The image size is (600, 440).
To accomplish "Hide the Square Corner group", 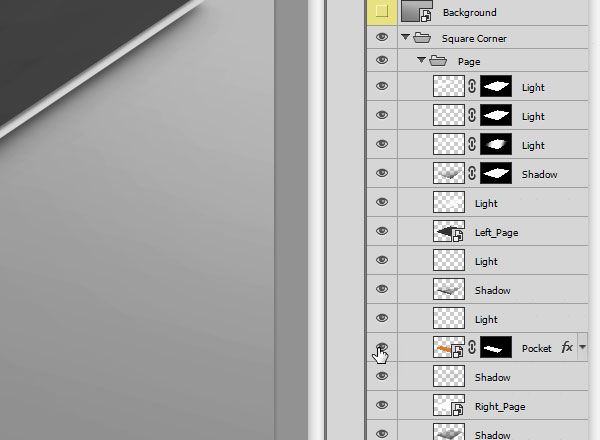I will (x=382, y=37).
